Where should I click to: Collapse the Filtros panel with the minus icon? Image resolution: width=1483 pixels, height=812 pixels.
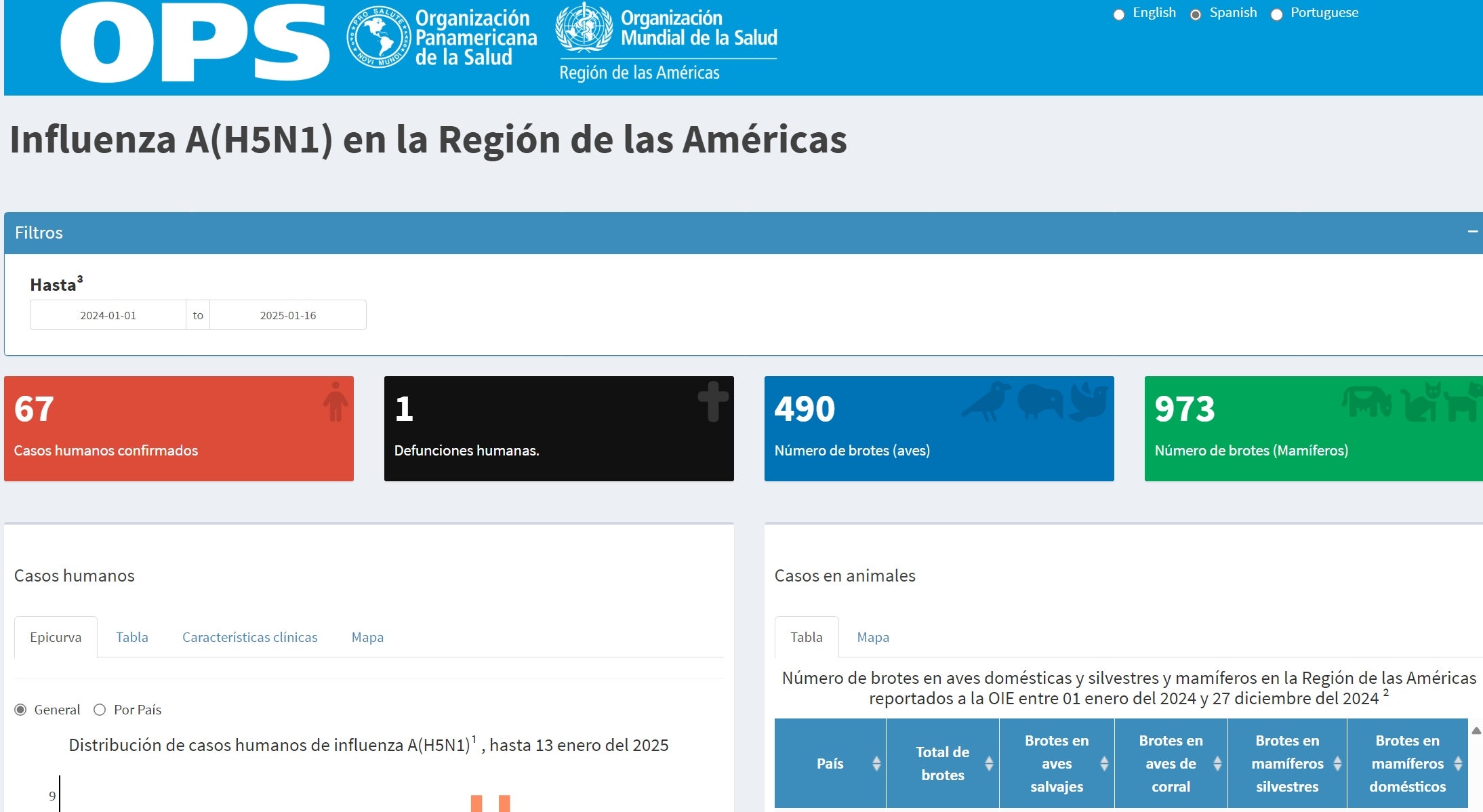(x=1472, y=232)
